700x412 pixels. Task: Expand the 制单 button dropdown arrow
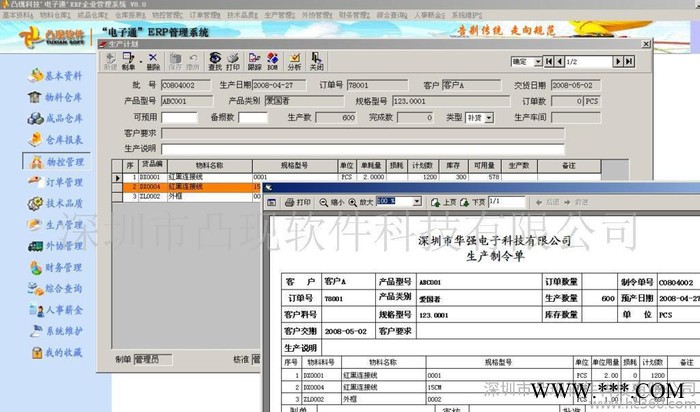(x=141, y=62)
